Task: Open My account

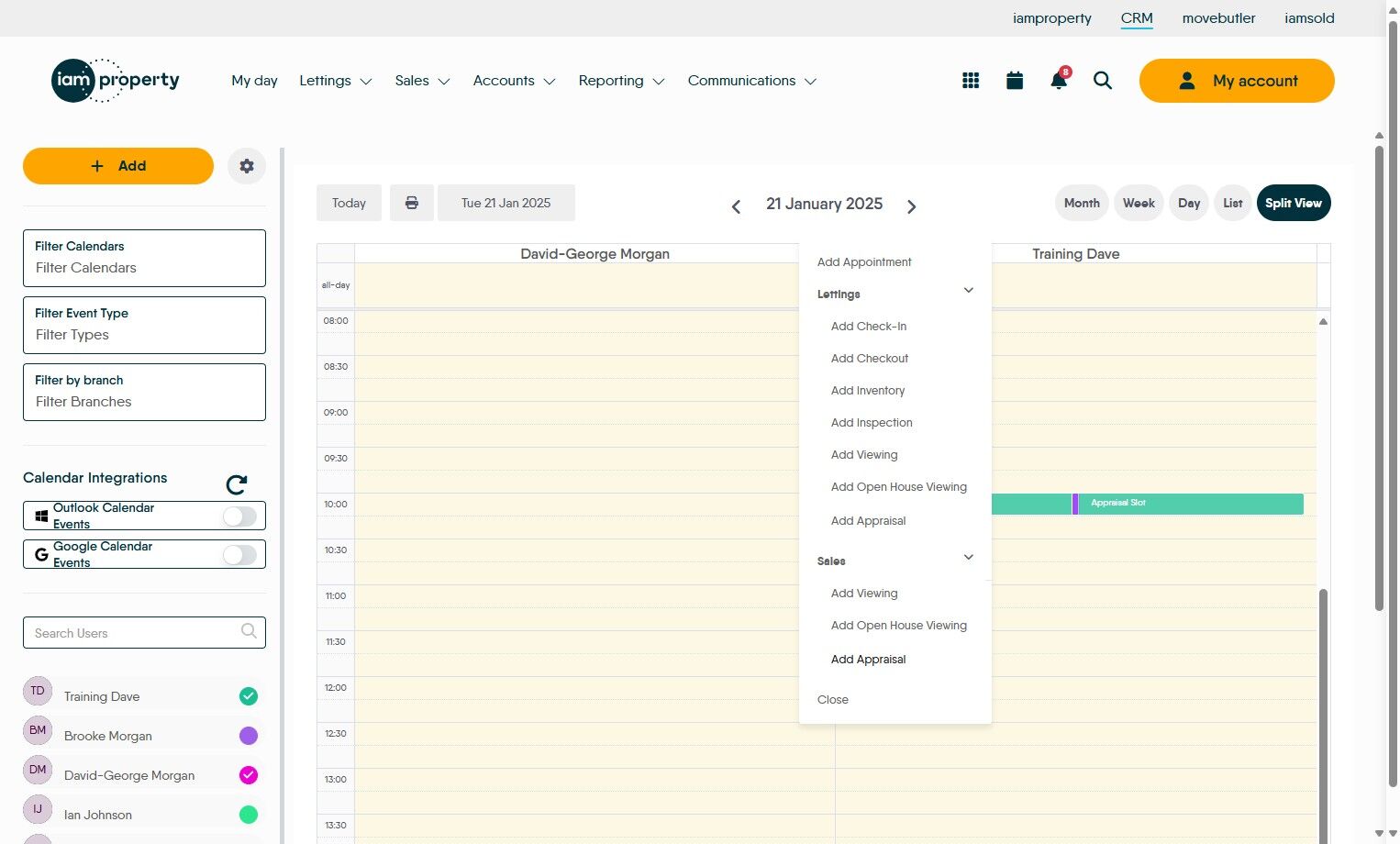Action: 1237,81
